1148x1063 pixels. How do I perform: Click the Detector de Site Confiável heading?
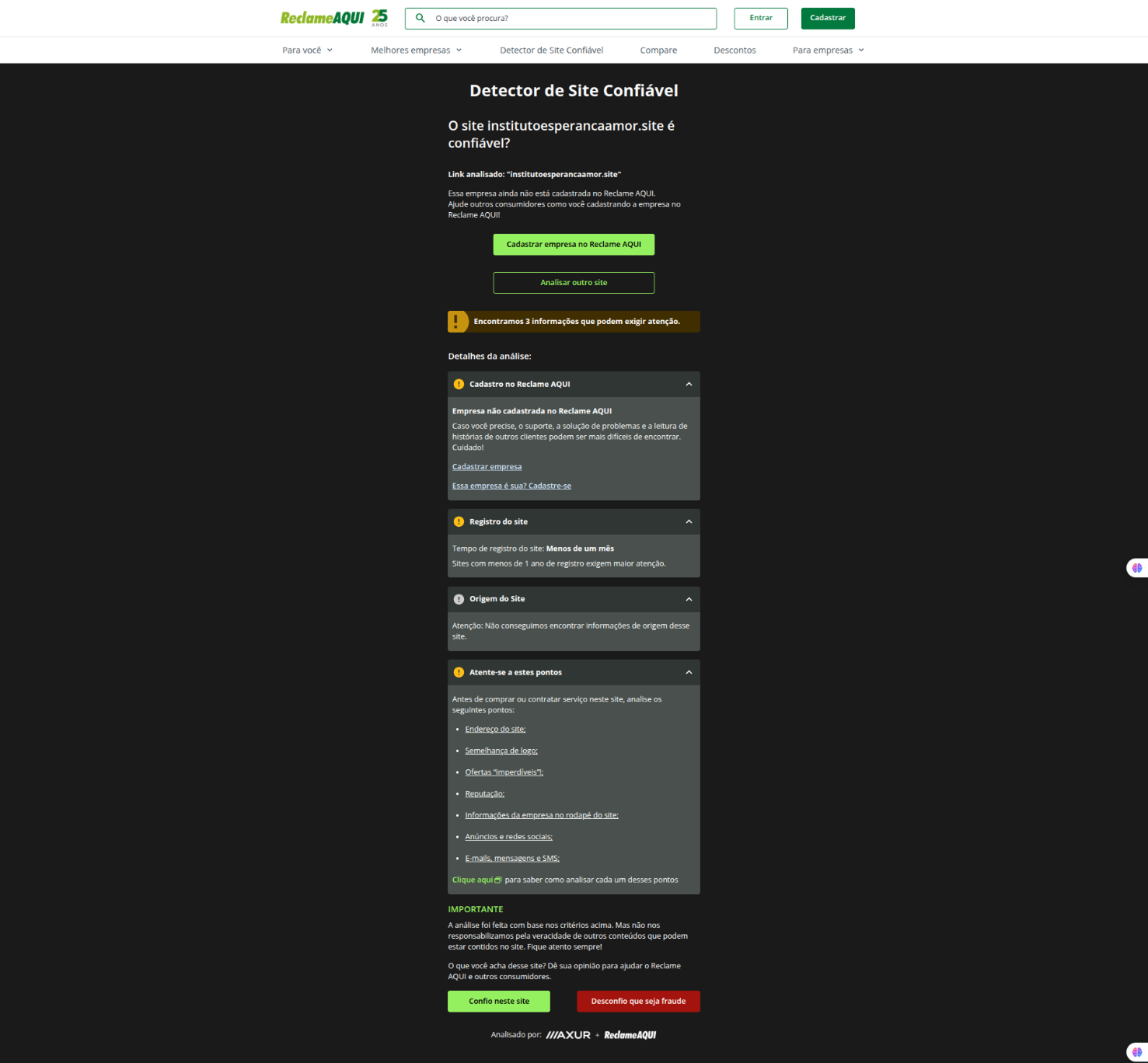(574, 91)
